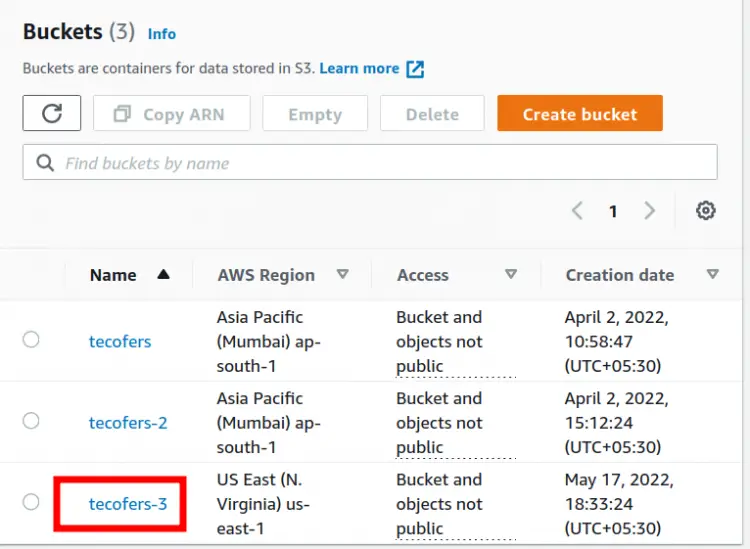
Task: Select the tecofers bucket radio button
Action: coord(31,340)
